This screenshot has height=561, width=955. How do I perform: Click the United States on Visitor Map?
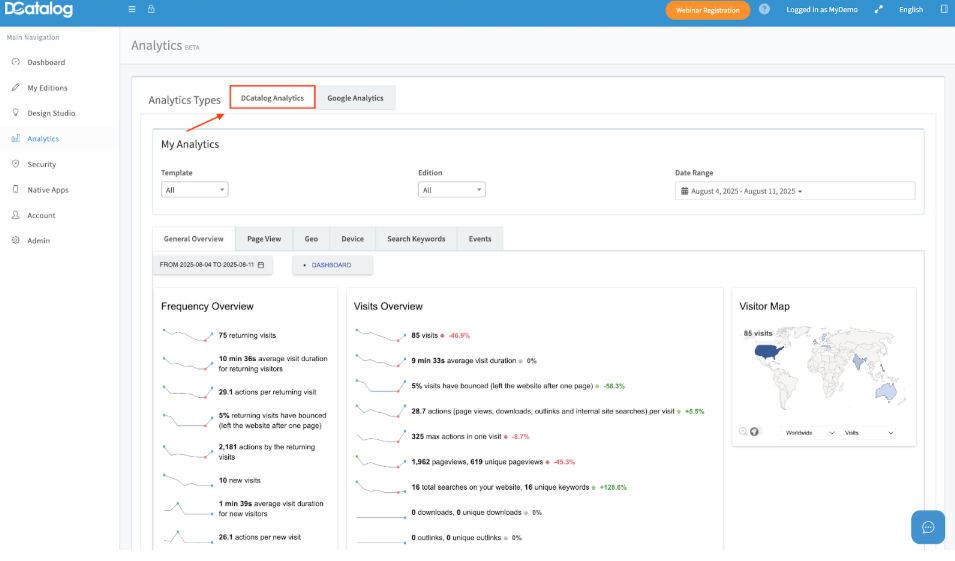[x=768, y=351]
